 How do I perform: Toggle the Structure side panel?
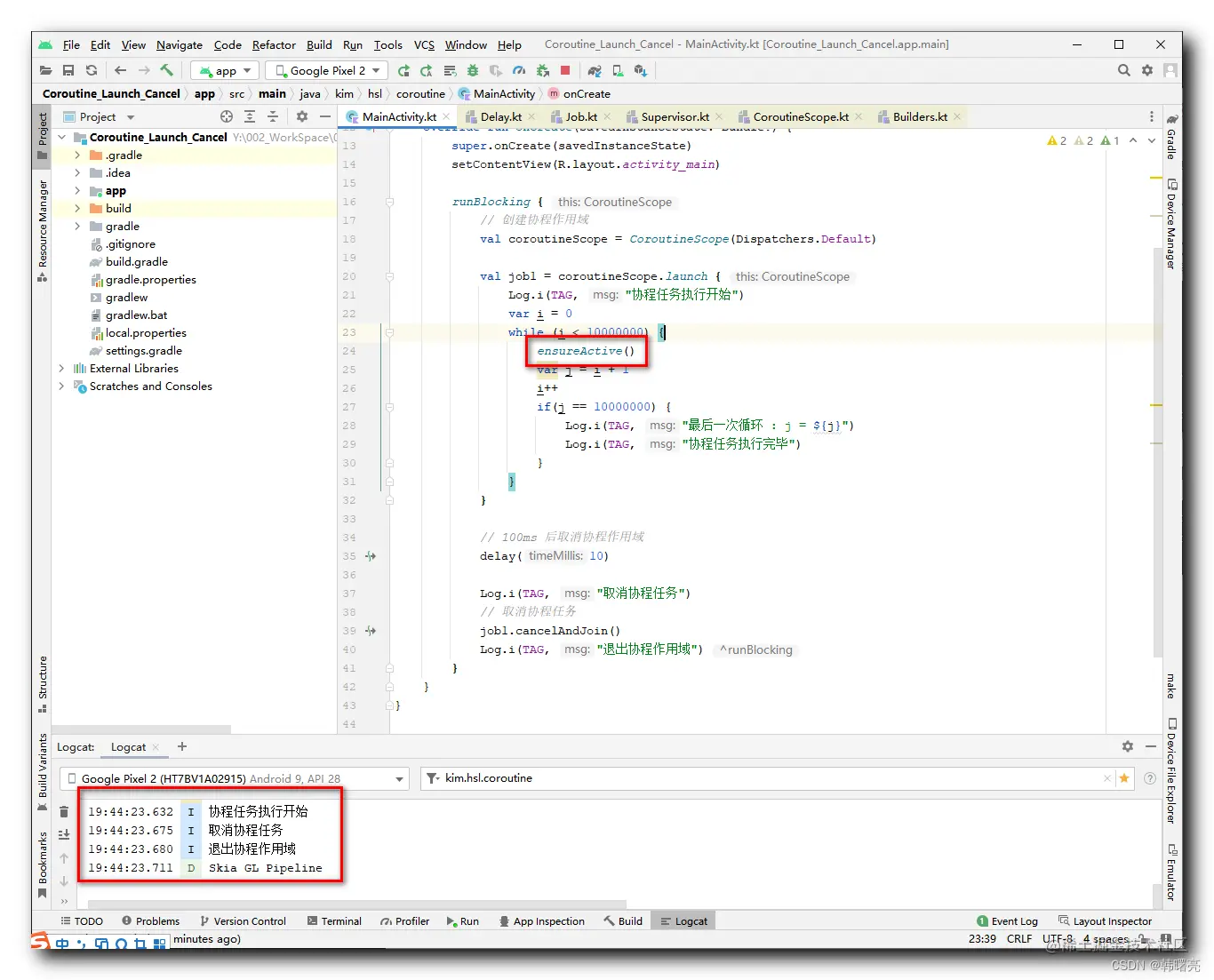pyautogui.click(x=43, y=684)
